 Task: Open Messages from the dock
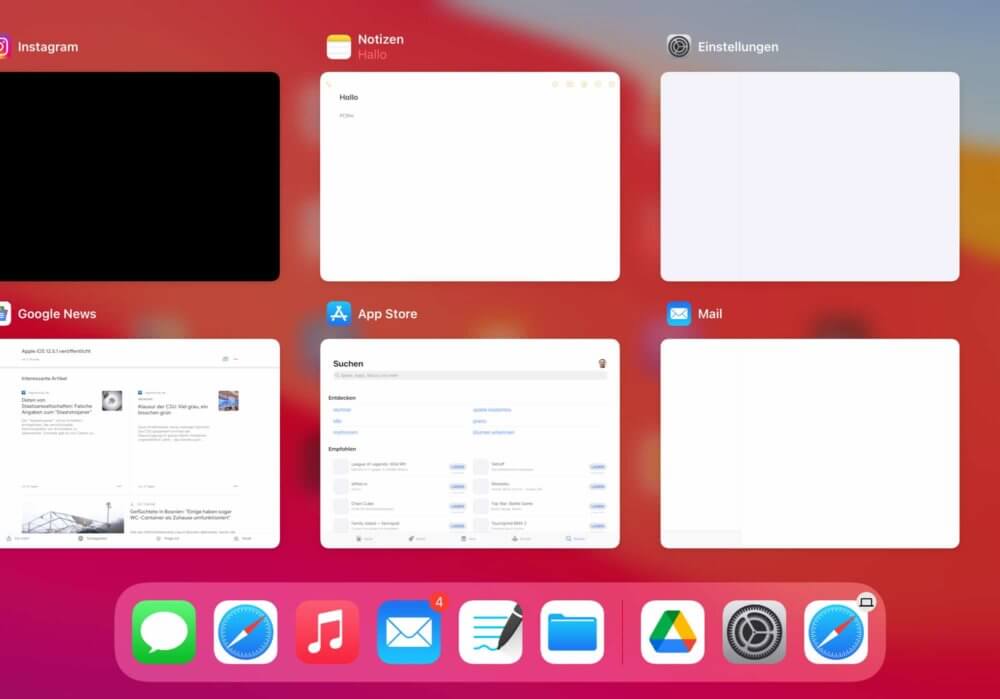pyautogui.click(x=164, y=632)
